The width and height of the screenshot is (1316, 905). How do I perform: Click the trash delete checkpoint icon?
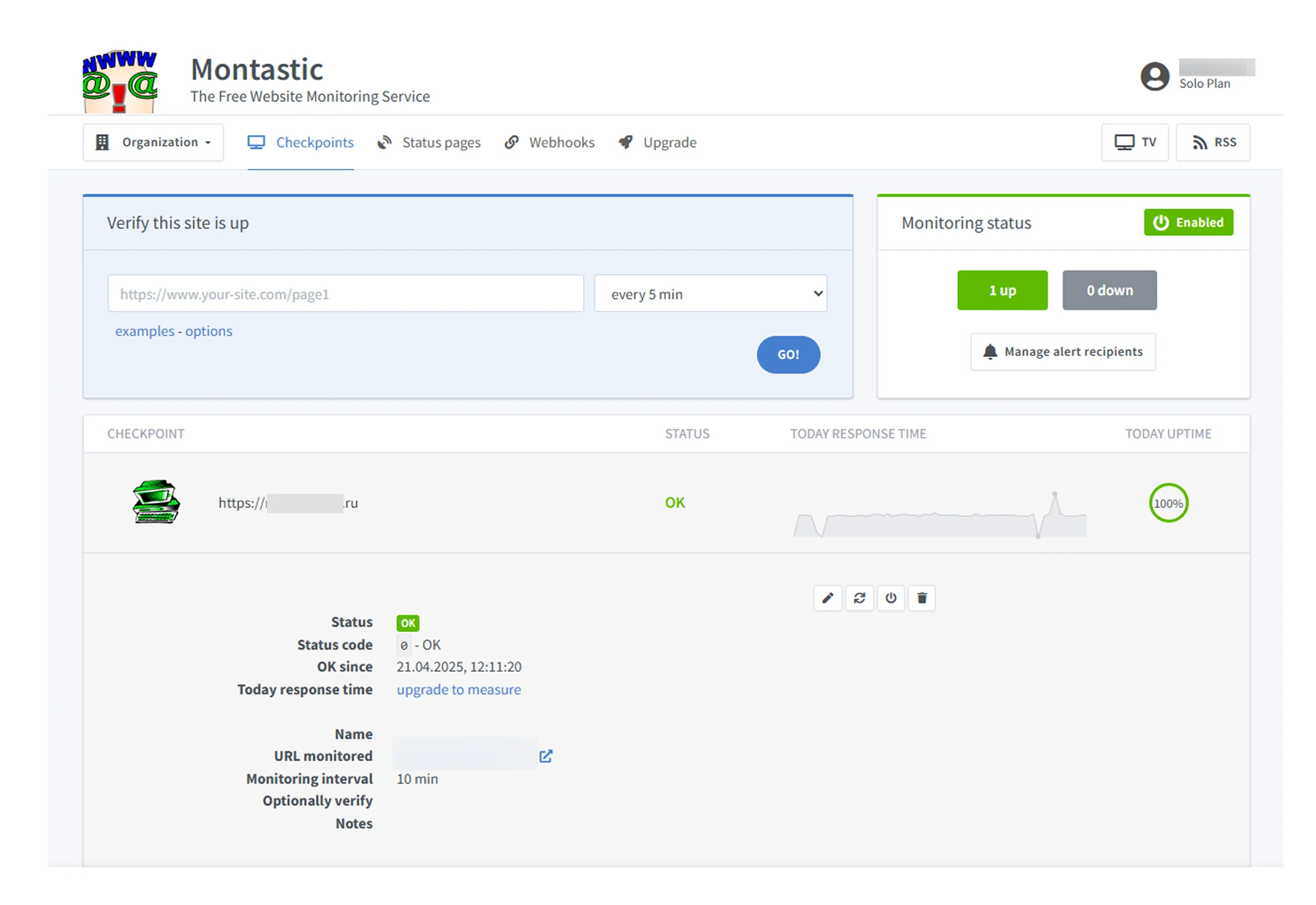coord(921,598)
